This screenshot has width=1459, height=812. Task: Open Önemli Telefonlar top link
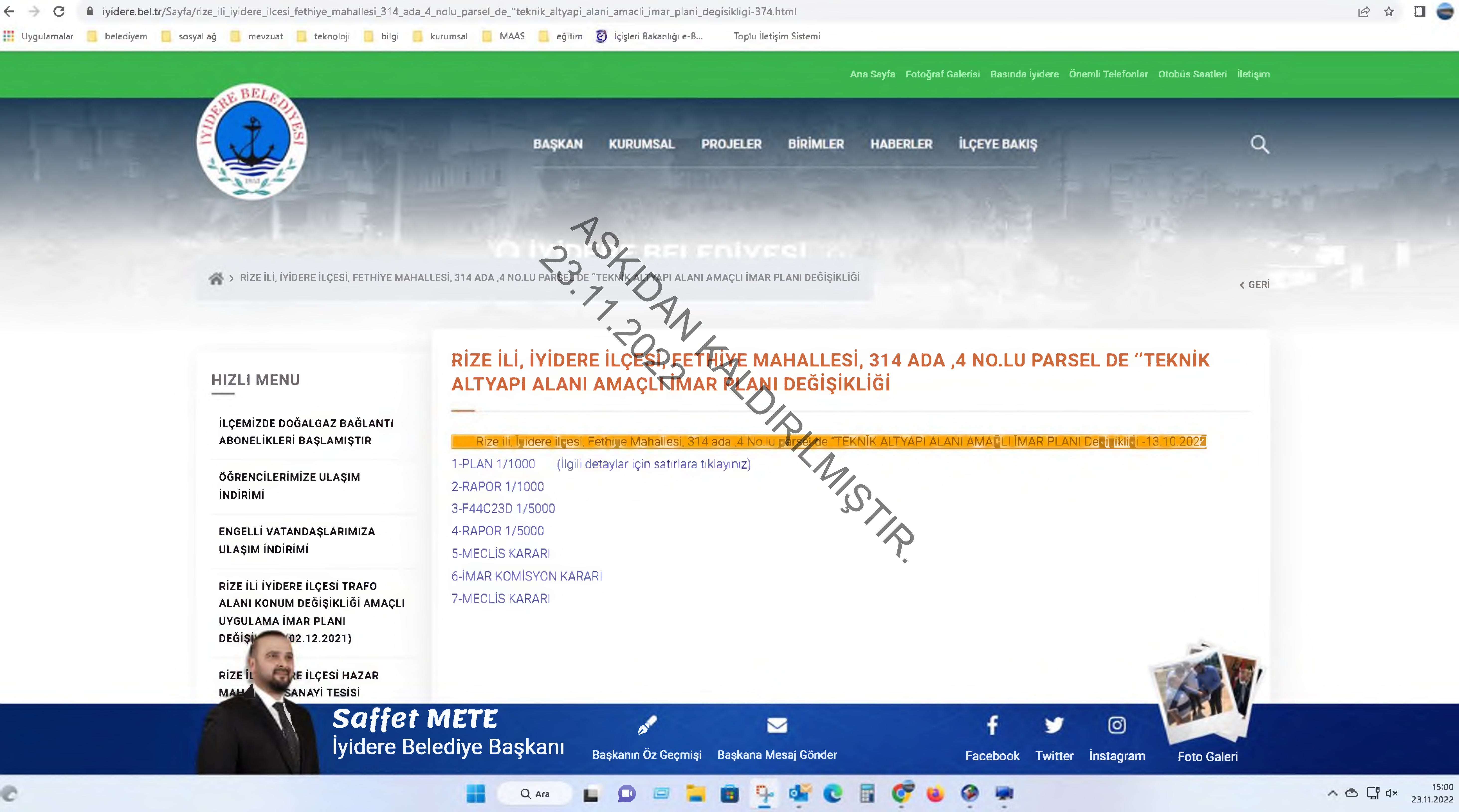coord(1108,74)
